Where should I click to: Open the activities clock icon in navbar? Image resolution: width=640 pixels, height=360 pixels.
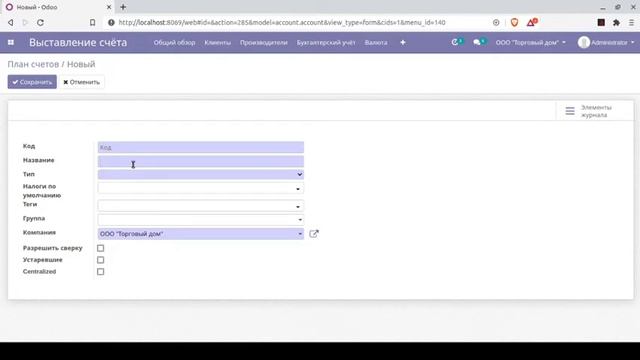pyautogui.click(x=457, y=42)
